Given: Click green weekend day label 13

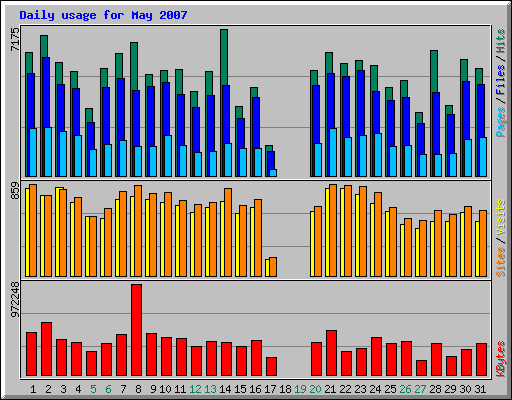Looking at the screenshot, I should [210, 389].
